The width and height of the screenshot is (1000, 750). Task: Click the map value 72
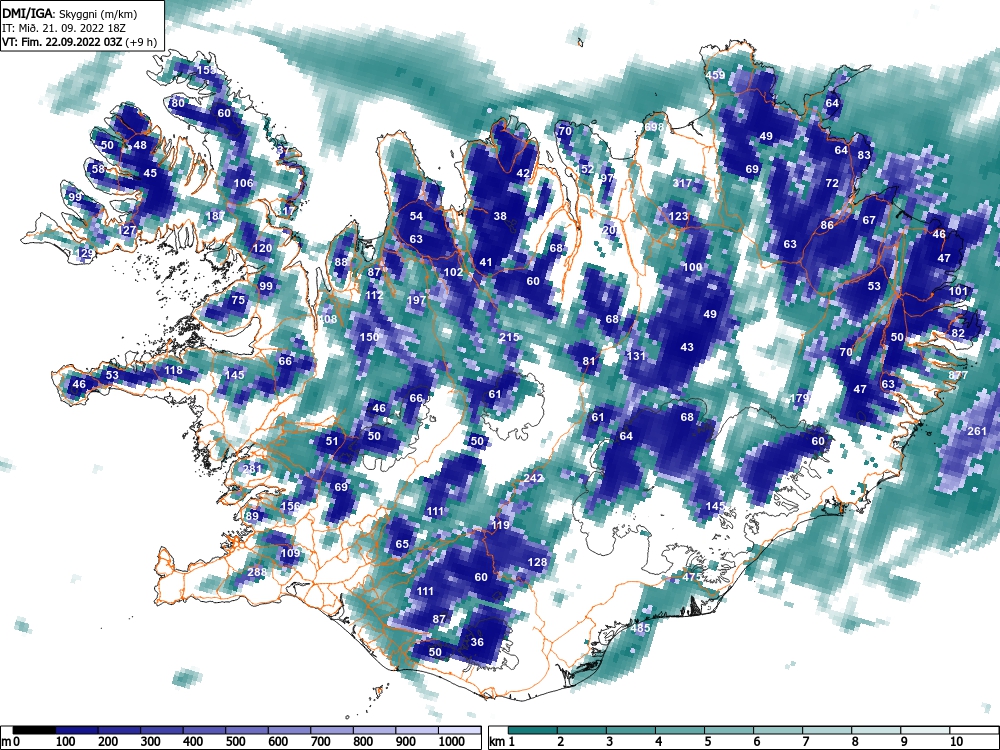click(832, 182)
